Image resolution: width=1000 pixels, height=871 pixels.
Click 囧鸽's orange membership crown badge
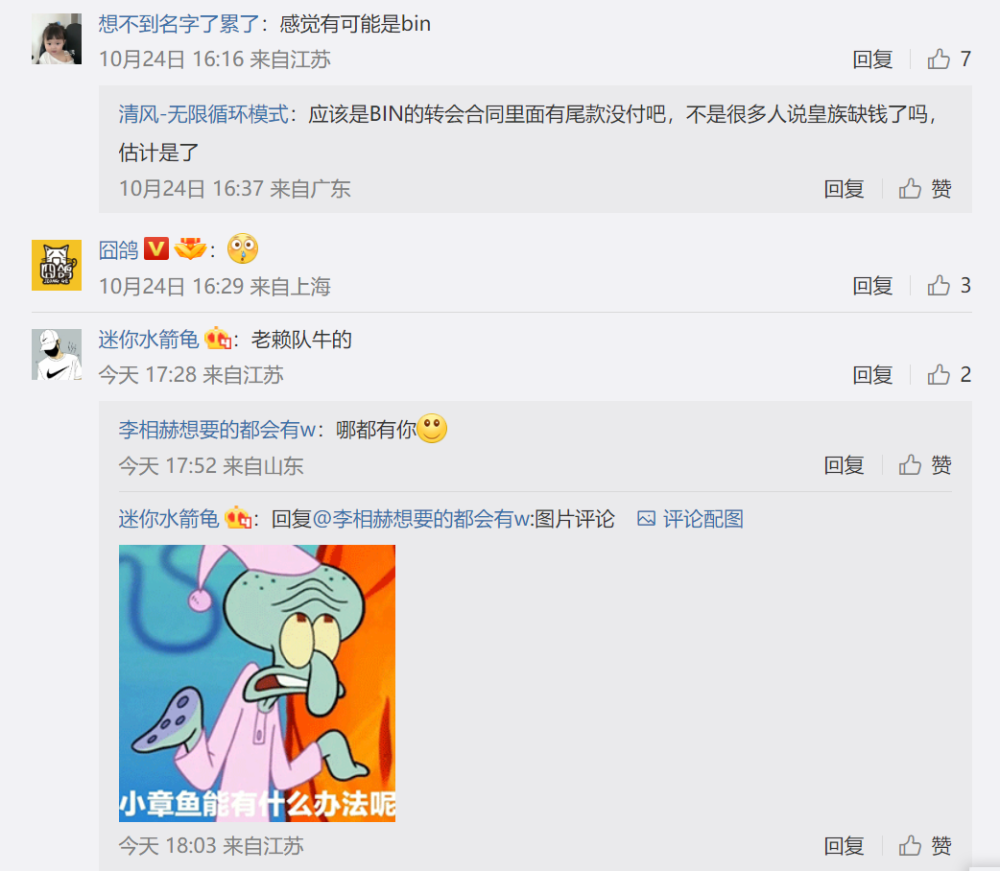click(x=190, y=249)
